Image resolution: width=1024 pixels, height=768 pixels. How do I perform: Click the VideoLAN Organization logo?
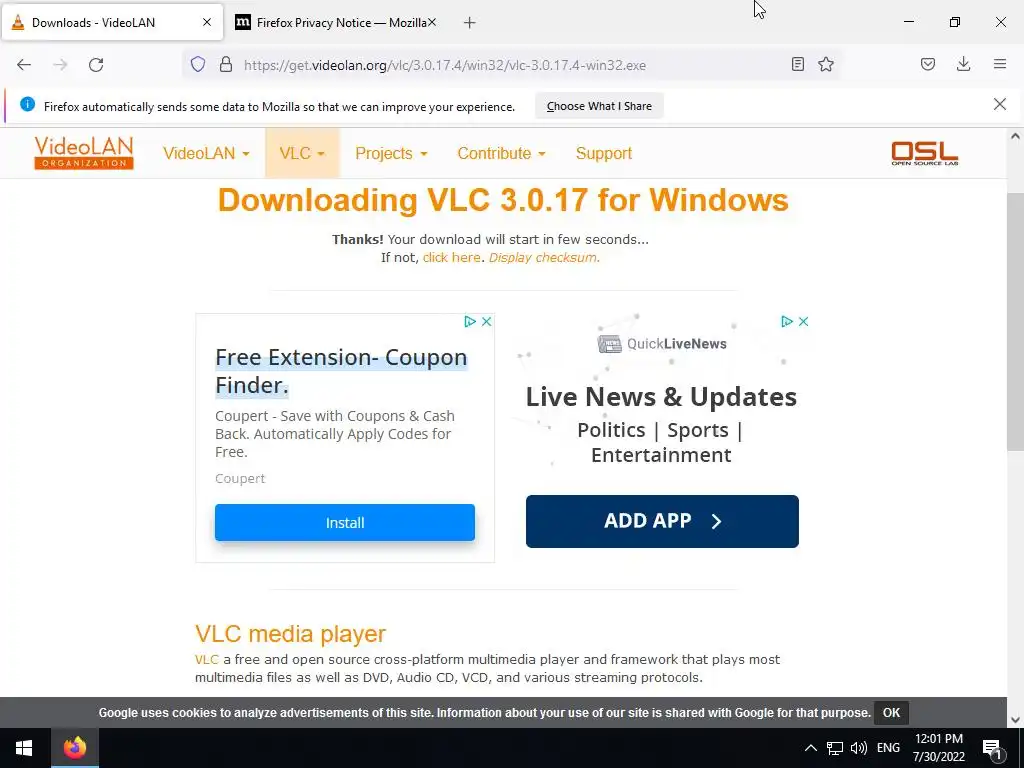(x=84, y=153)
